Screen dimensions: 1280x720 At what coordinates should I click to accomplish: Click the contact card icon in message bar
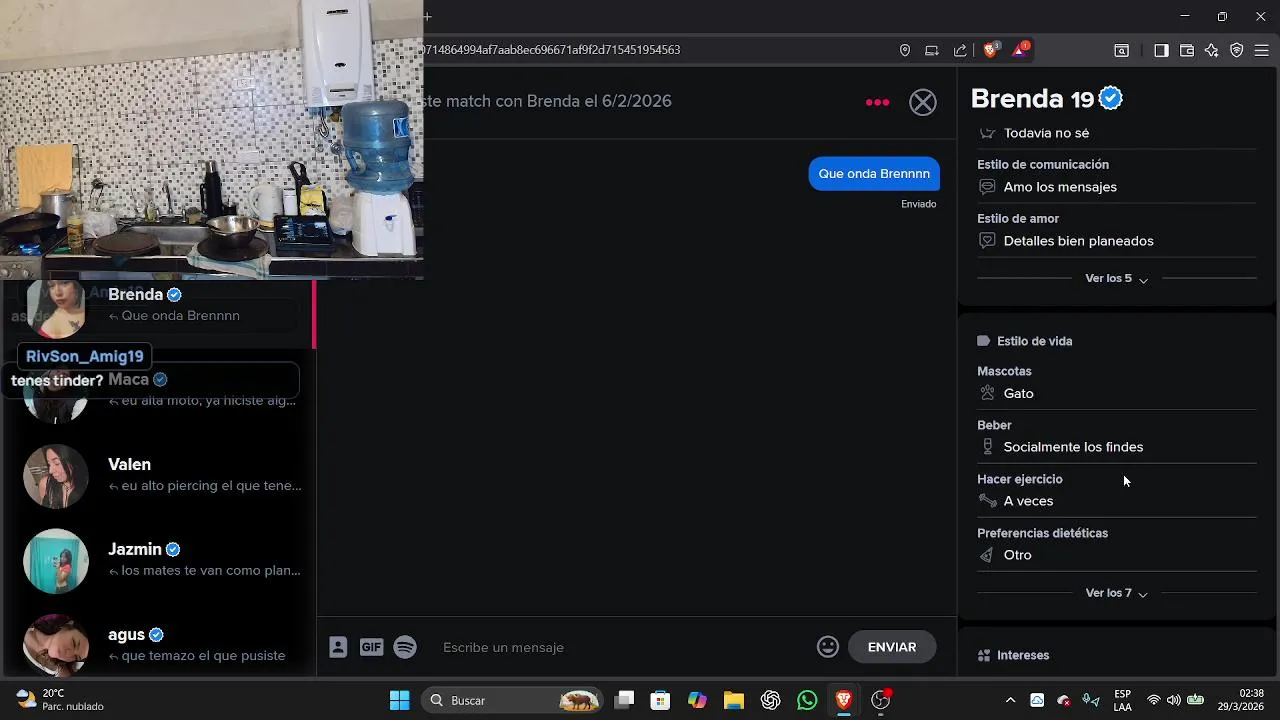pos(338,647)
